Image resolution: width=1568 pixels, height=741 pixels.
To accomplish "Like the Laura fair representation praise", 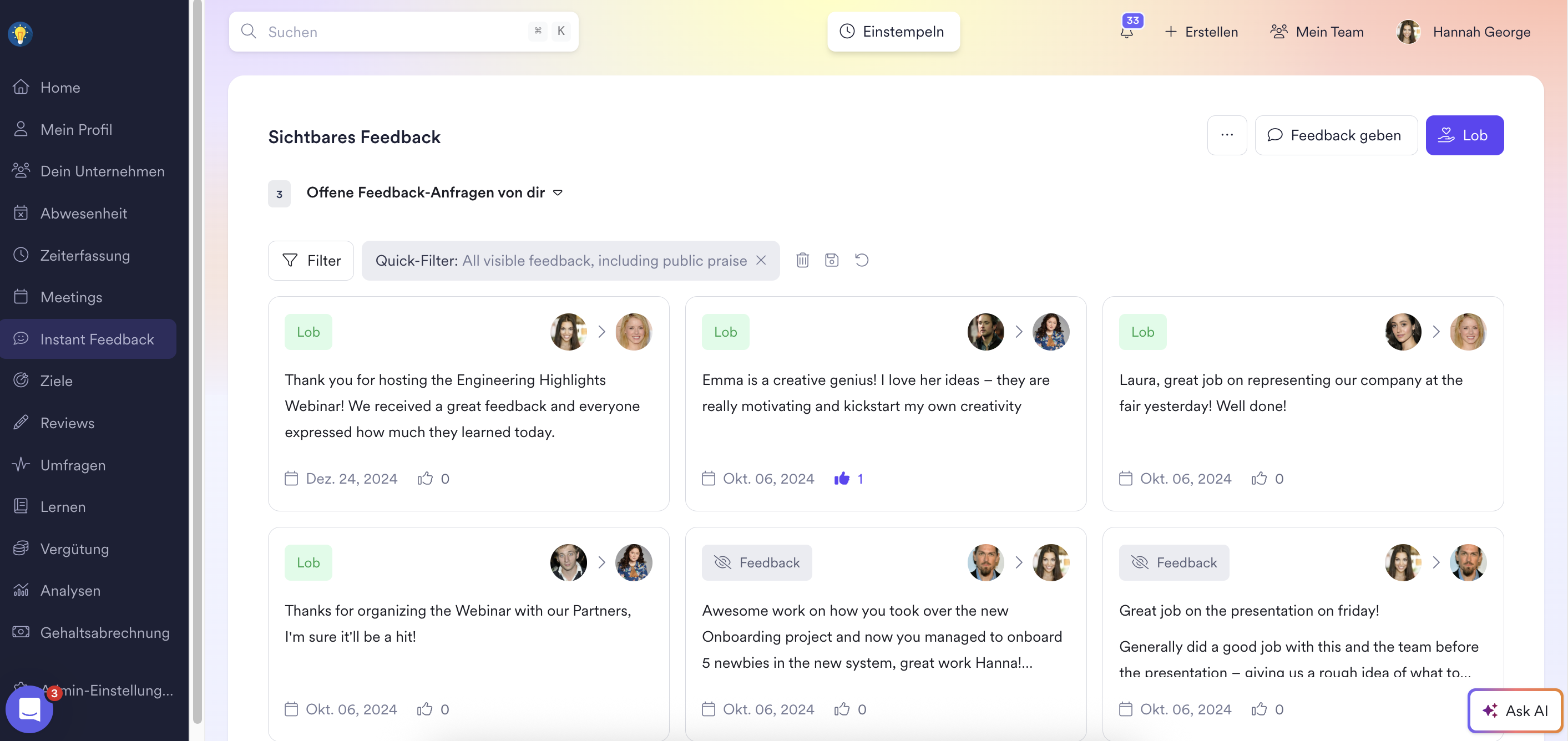I will (1259, 479).
